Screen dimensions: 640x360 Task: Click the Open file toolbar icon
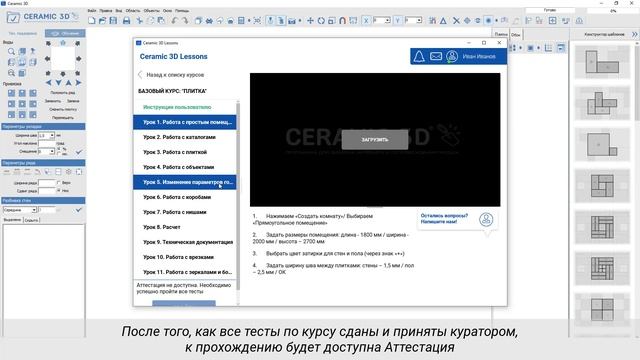click(102, 20)
